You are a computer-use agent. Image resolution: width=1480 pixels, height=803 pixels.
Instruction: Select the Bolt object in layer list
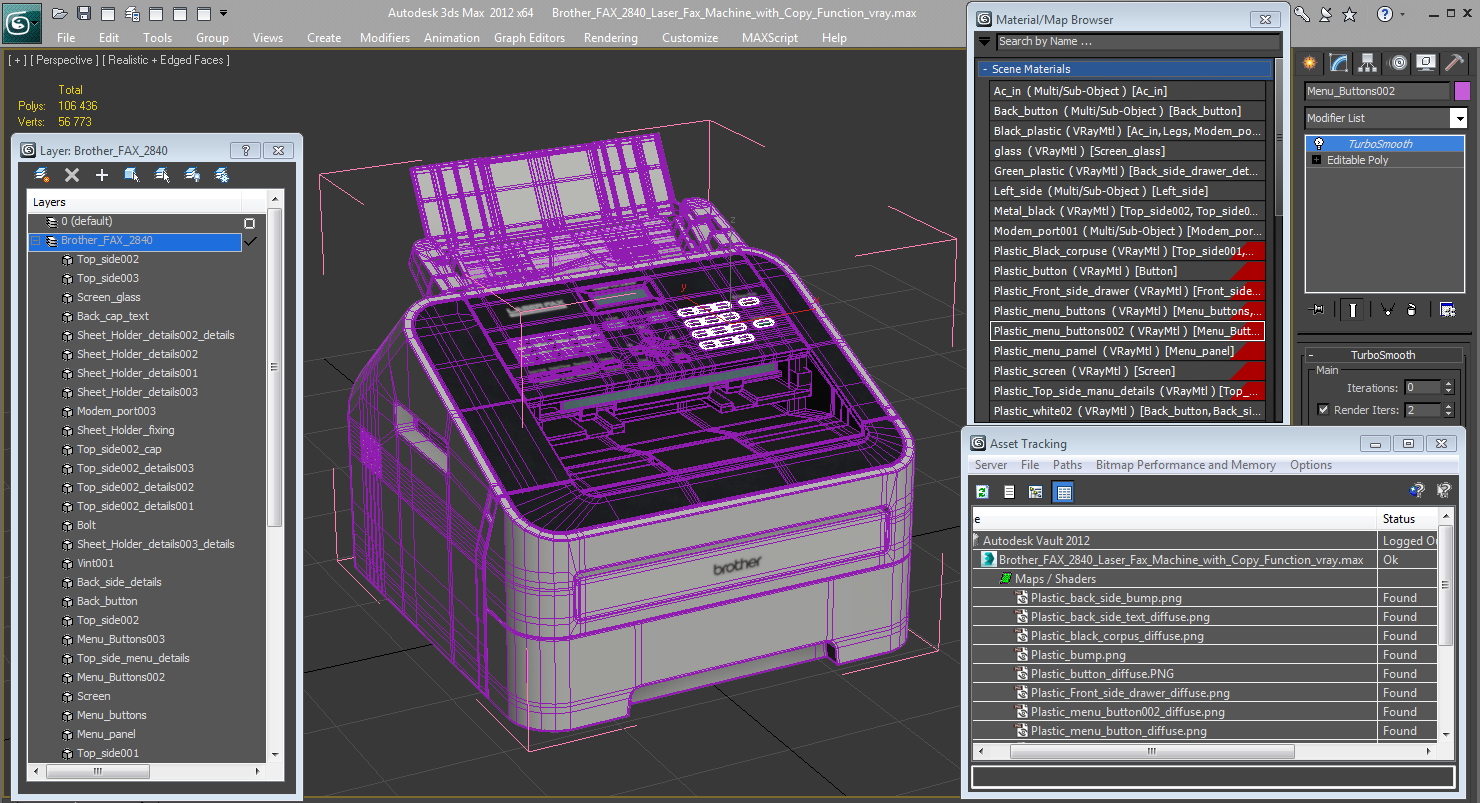[87, 525]
